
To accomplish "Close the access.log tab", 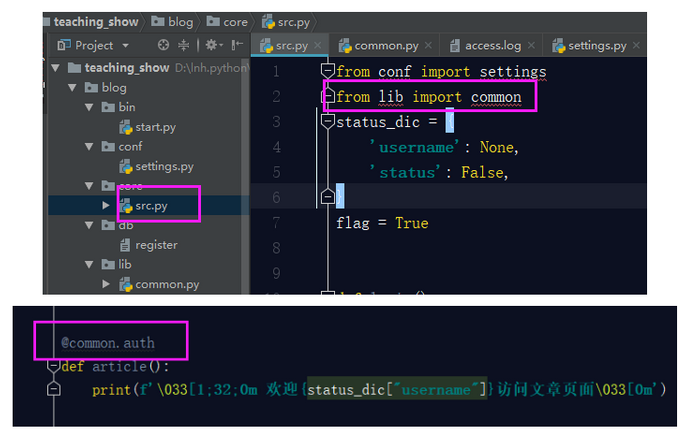I will coord(531,45).
